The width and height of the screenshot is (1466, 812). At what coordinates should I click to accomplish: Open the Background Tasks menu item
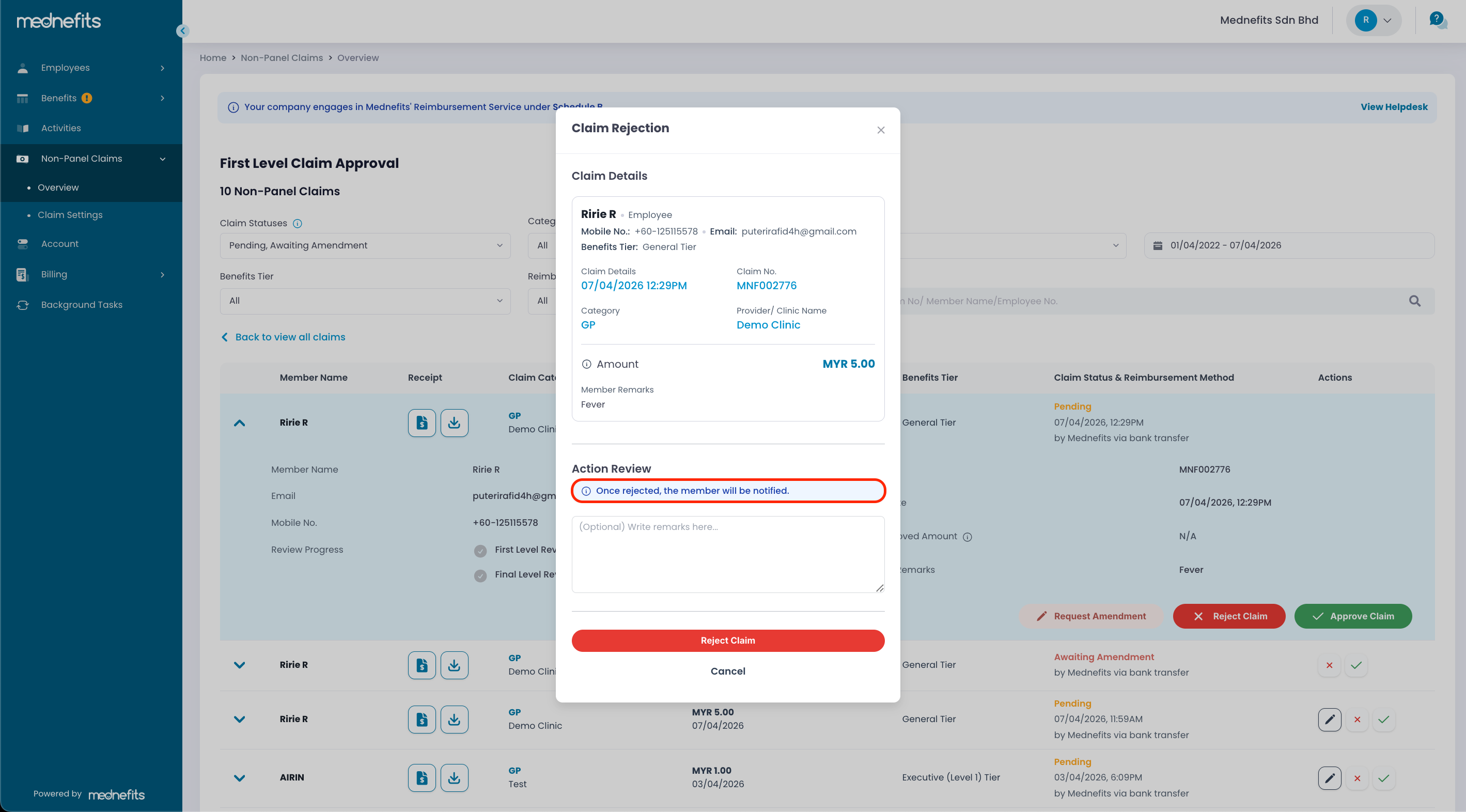pos(82,304)
